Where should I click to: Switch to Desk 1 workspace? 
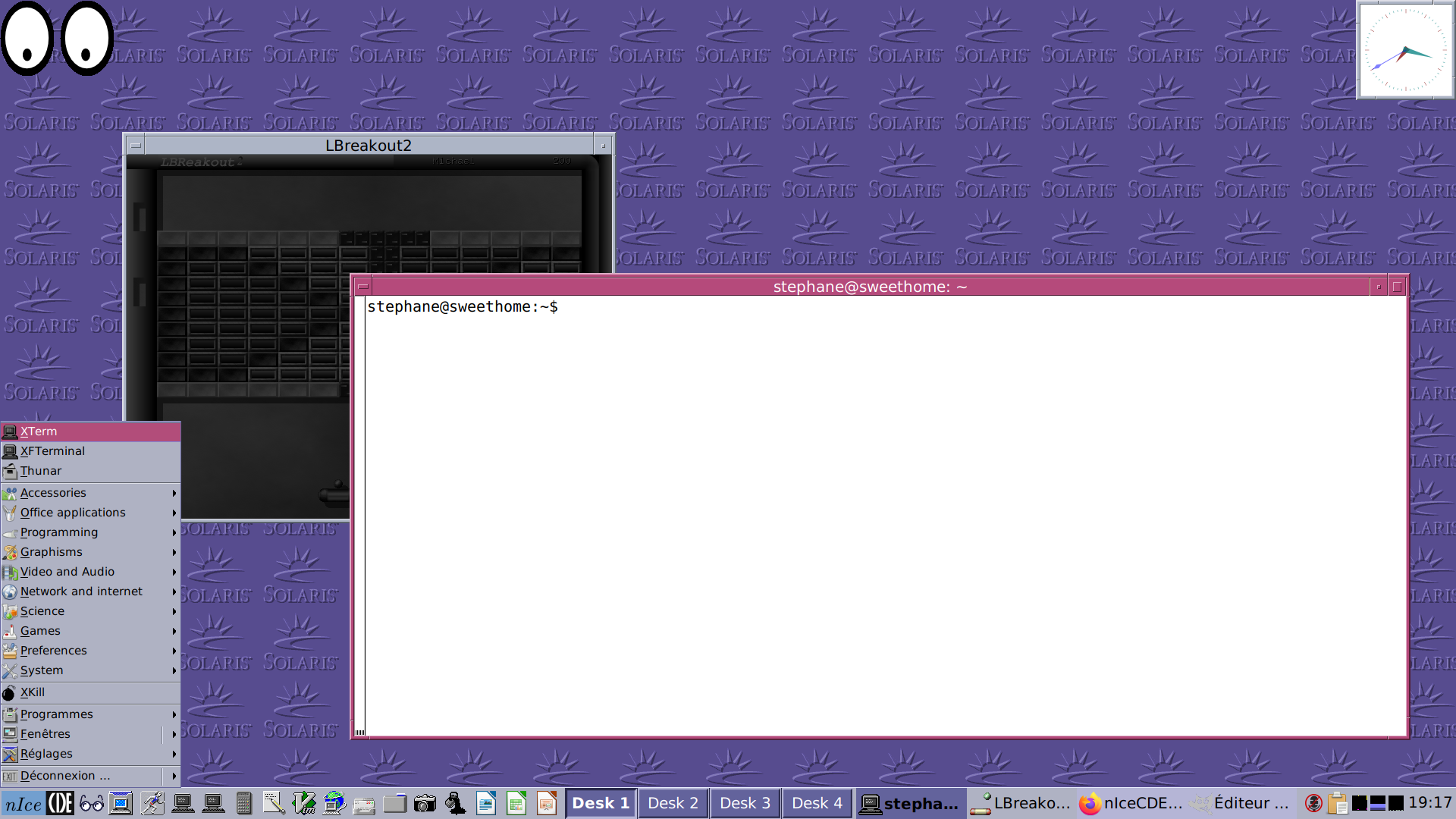601,803
